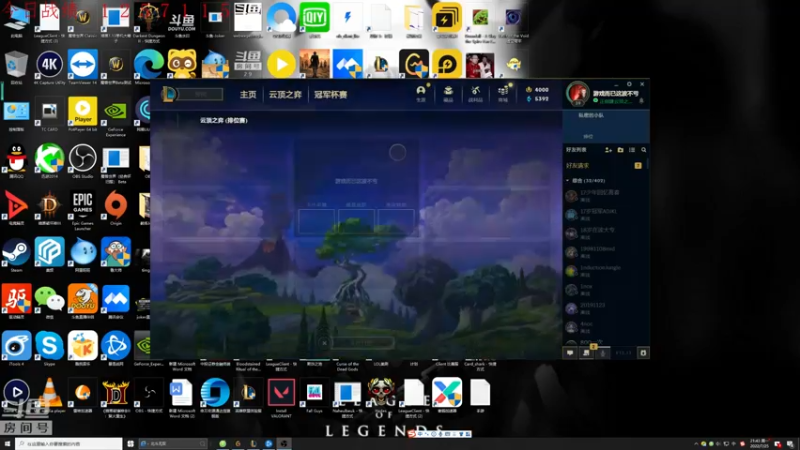Open the 好友请求 friend requests row

point(604,165)
